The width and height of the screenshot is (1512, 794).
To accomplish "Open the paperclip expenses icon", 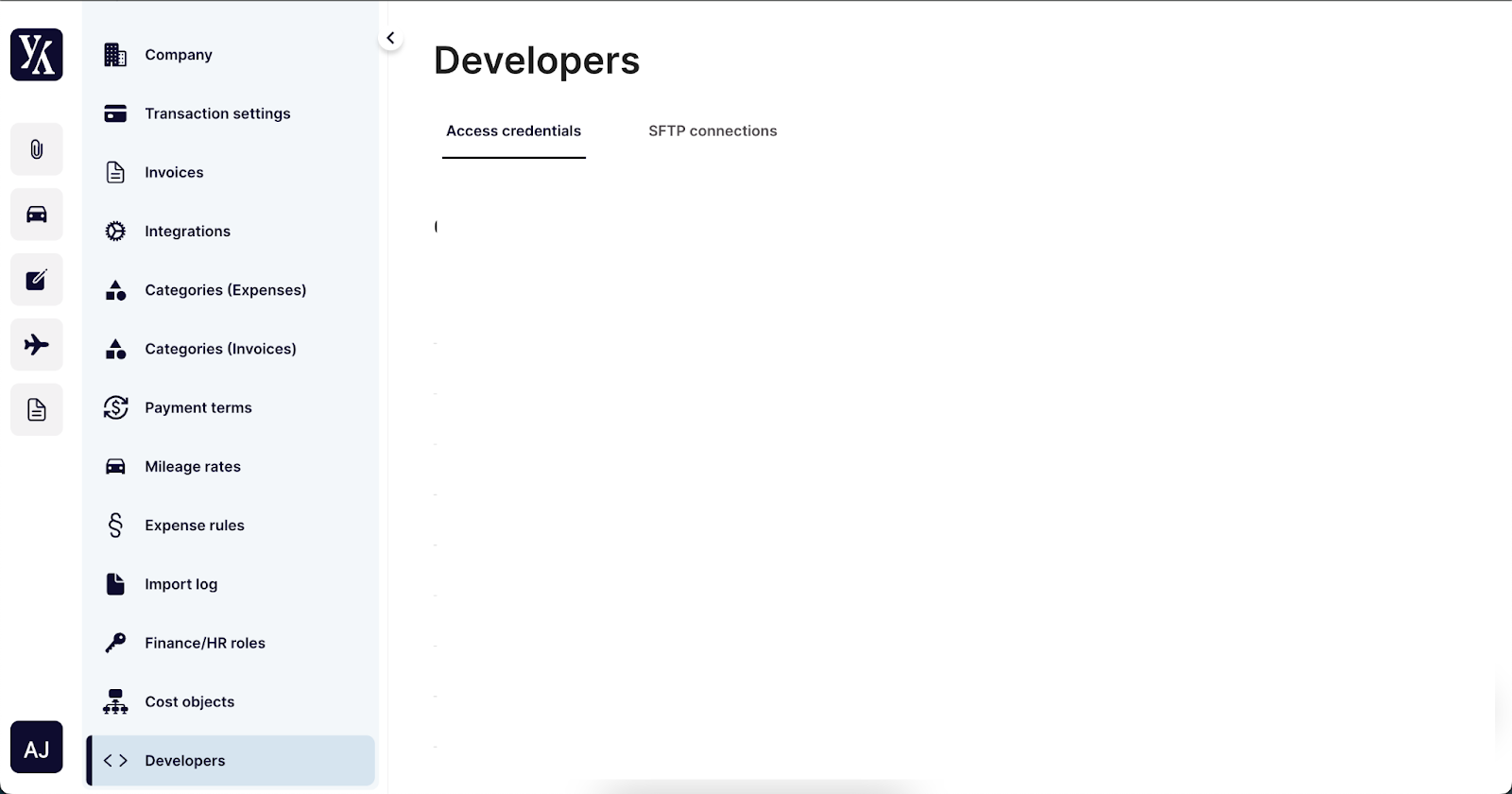I will (x=37, y=149).
